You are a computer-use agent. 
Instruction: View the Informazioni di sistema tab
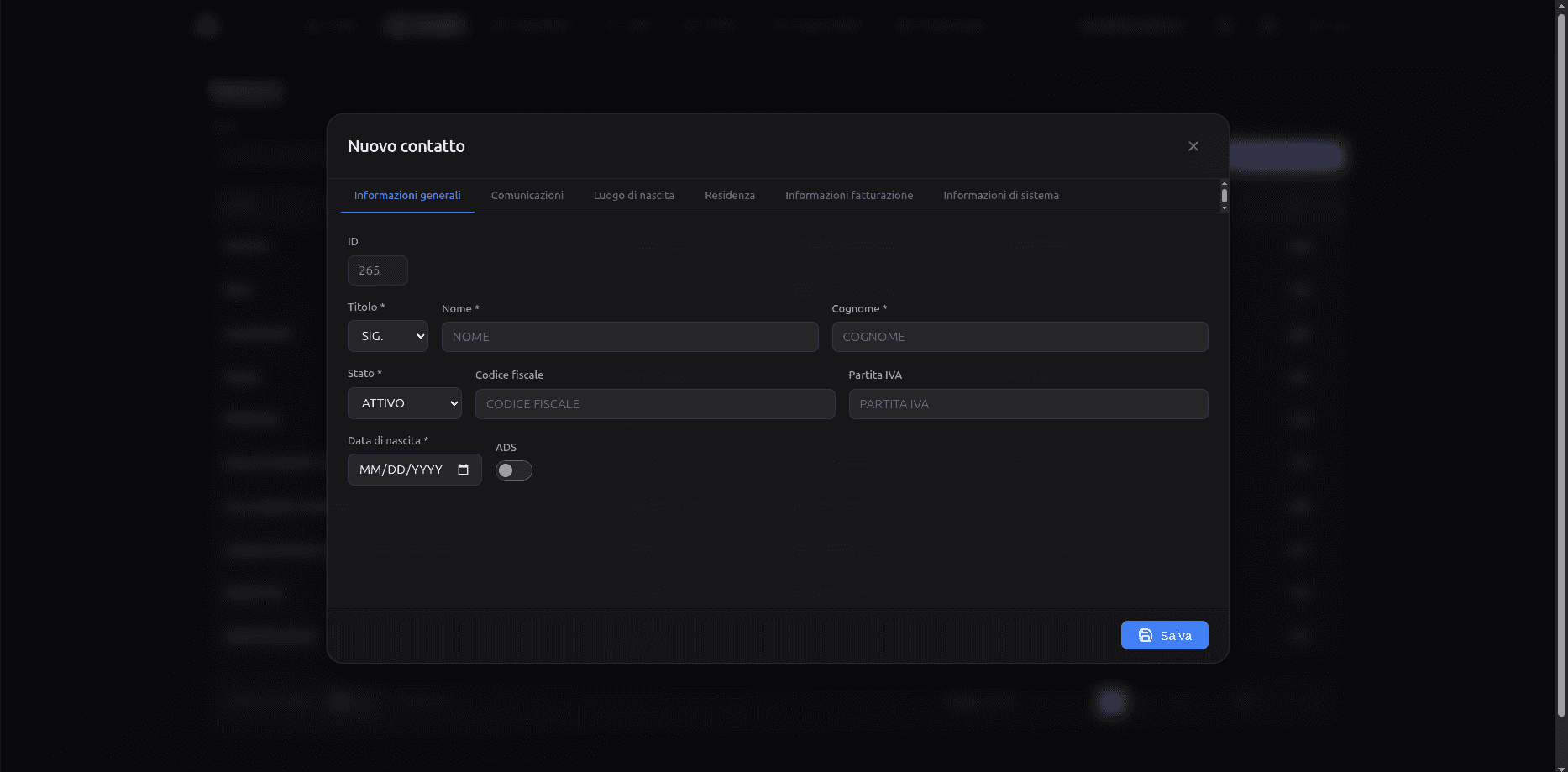[x=1000, y=195]
